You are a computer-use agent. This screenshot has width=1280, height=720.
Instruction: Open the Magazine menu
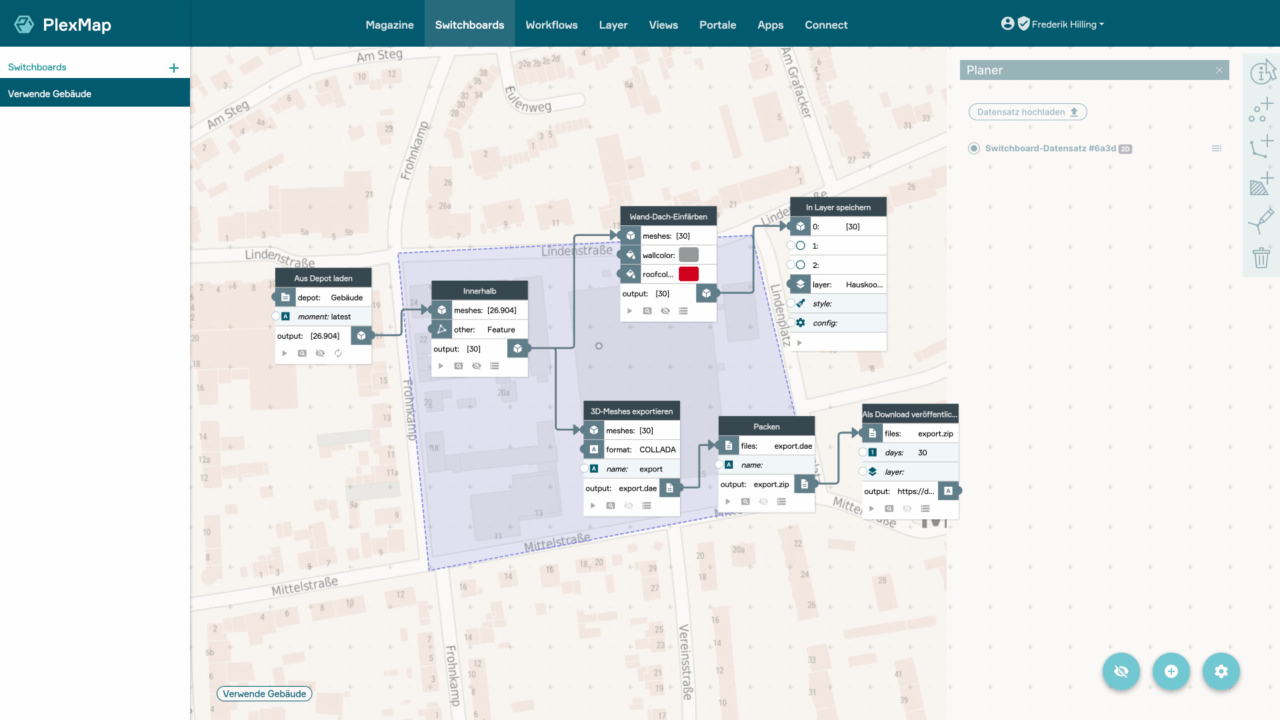[x=389, y=24]
